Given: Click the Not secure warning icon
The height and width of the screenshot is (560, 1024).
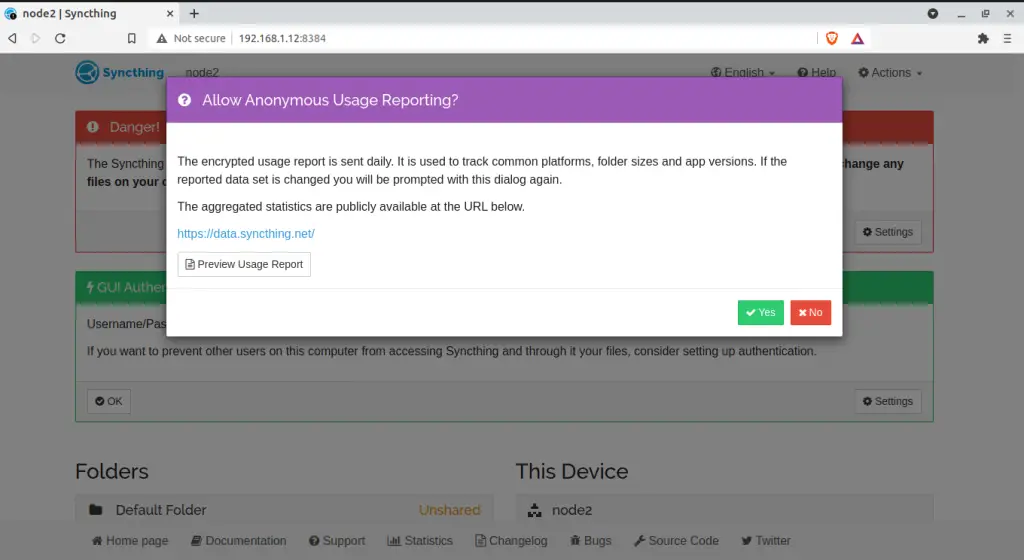Looking at the screenshot, I should (x=161, y=39).
